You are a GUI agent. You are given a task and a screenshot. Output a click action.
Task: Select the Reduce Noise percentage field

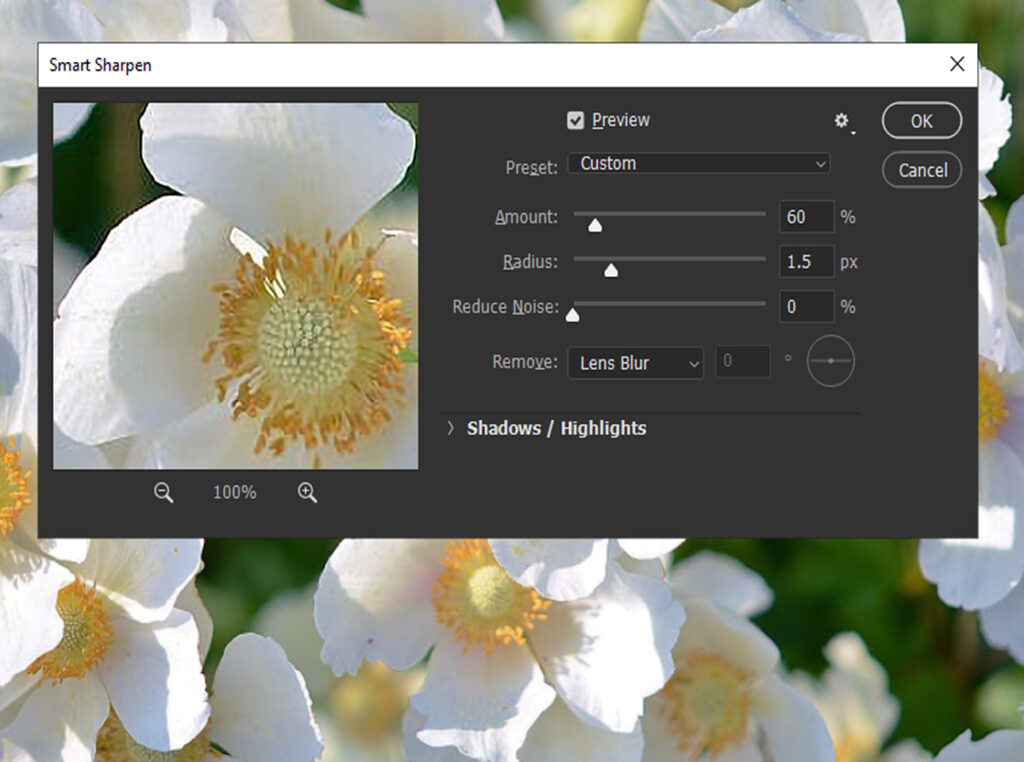806,307
